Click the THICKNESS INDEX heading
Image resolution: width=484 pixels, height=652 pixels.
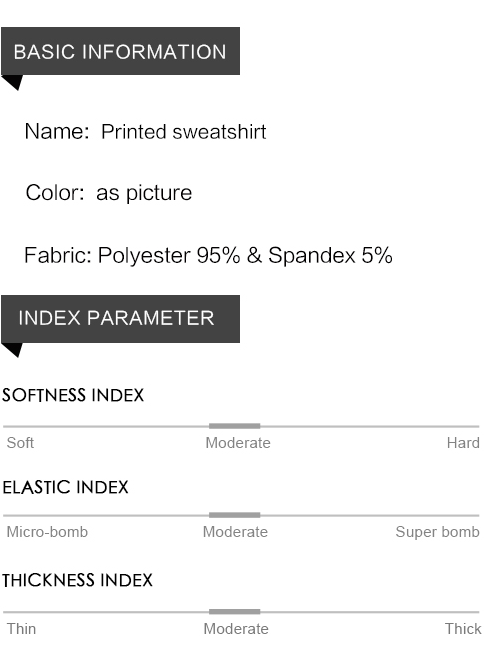point(77,580)
